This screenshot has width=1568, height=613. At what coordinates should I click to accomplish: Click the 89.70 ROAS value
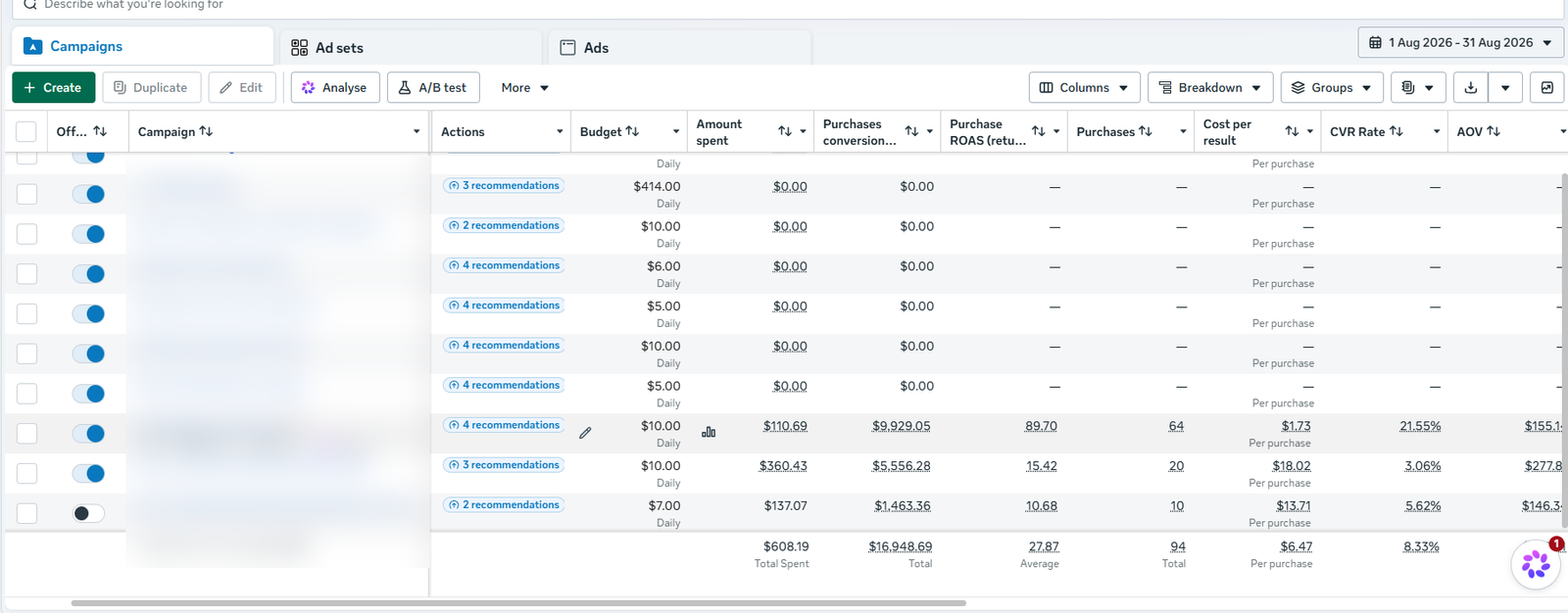(x=1041, y=426)
